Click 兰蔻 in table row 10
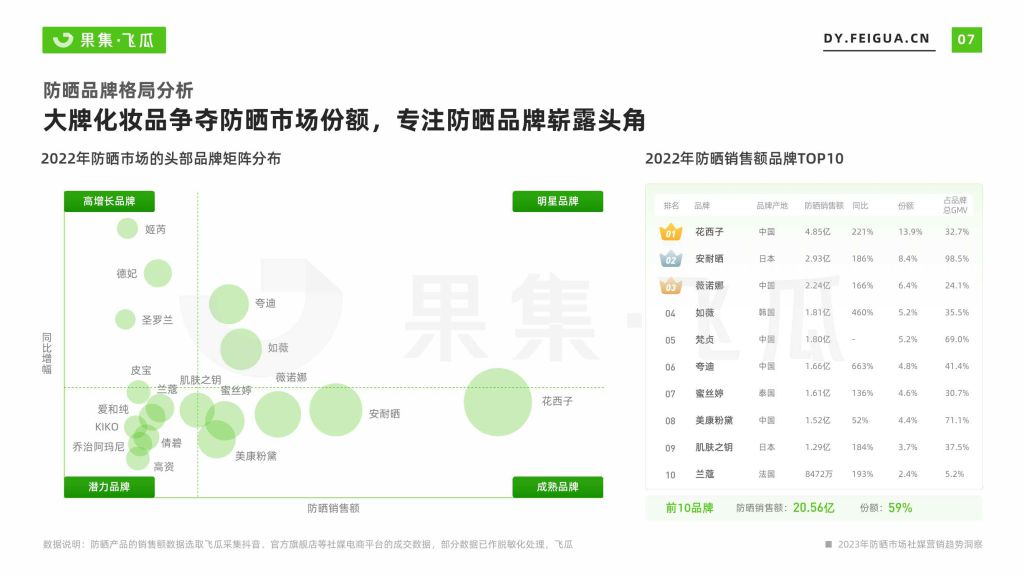 click(705, 474)
